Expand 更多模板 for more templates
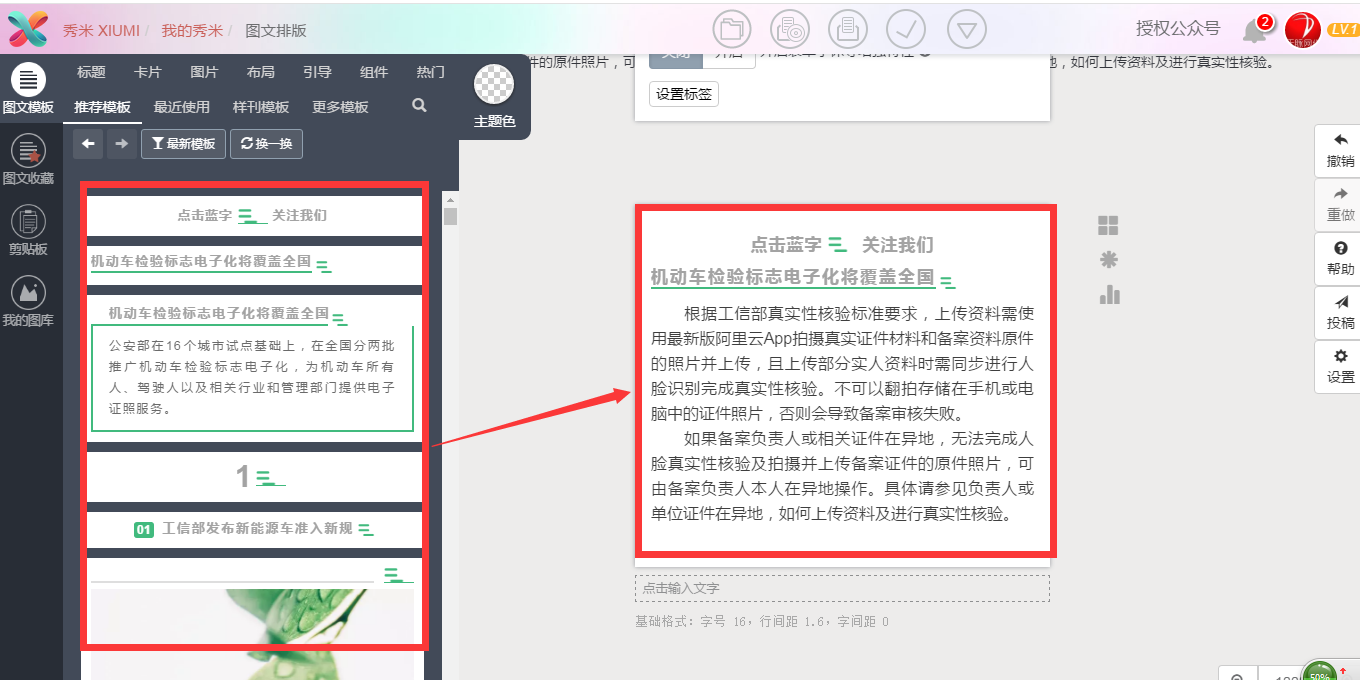Viewport: 1360px width, 680px height. pyautogui.click(x=340, y=106)
